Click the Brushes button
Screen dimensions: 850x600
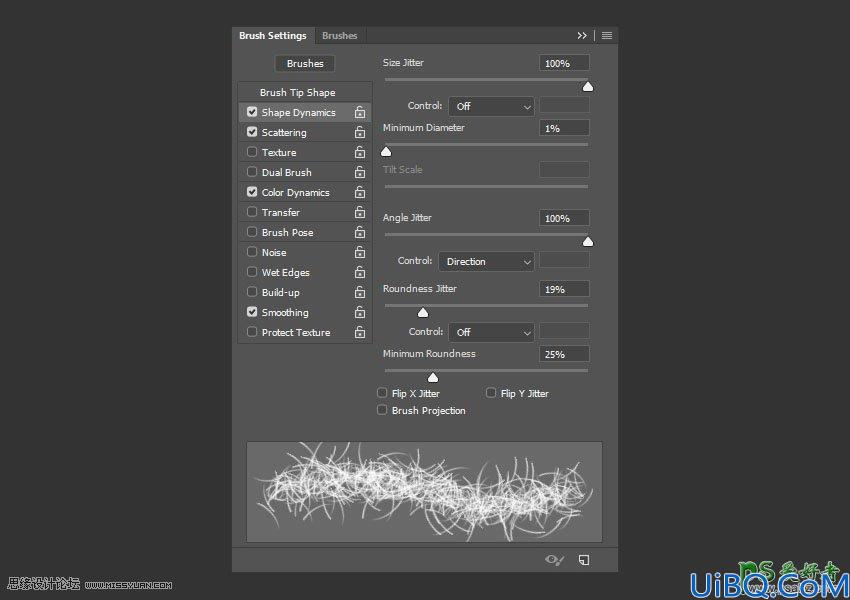[x=305, y=63]
